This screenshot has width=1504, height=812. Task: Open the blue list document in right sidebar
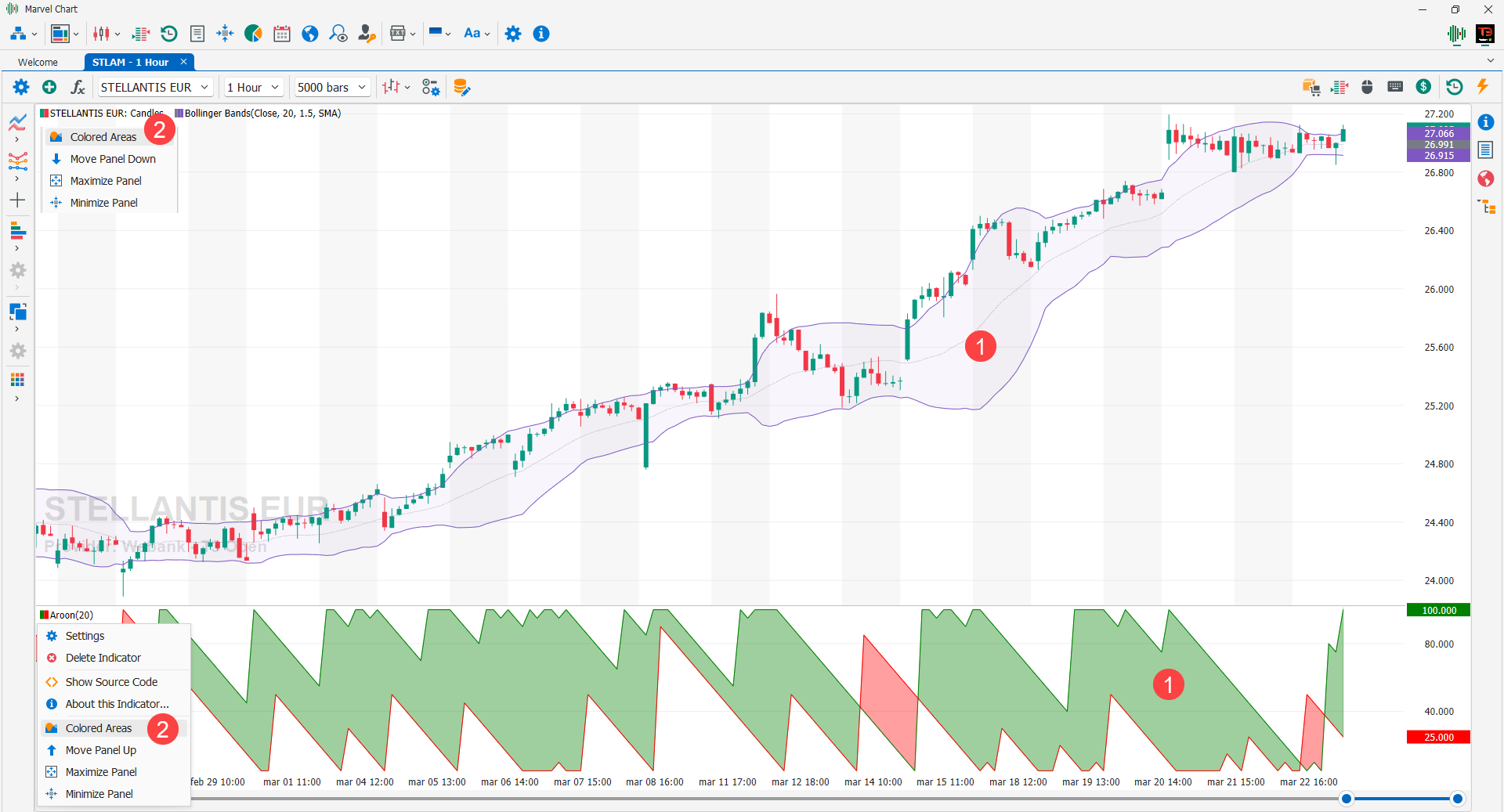click(1486, 150)
